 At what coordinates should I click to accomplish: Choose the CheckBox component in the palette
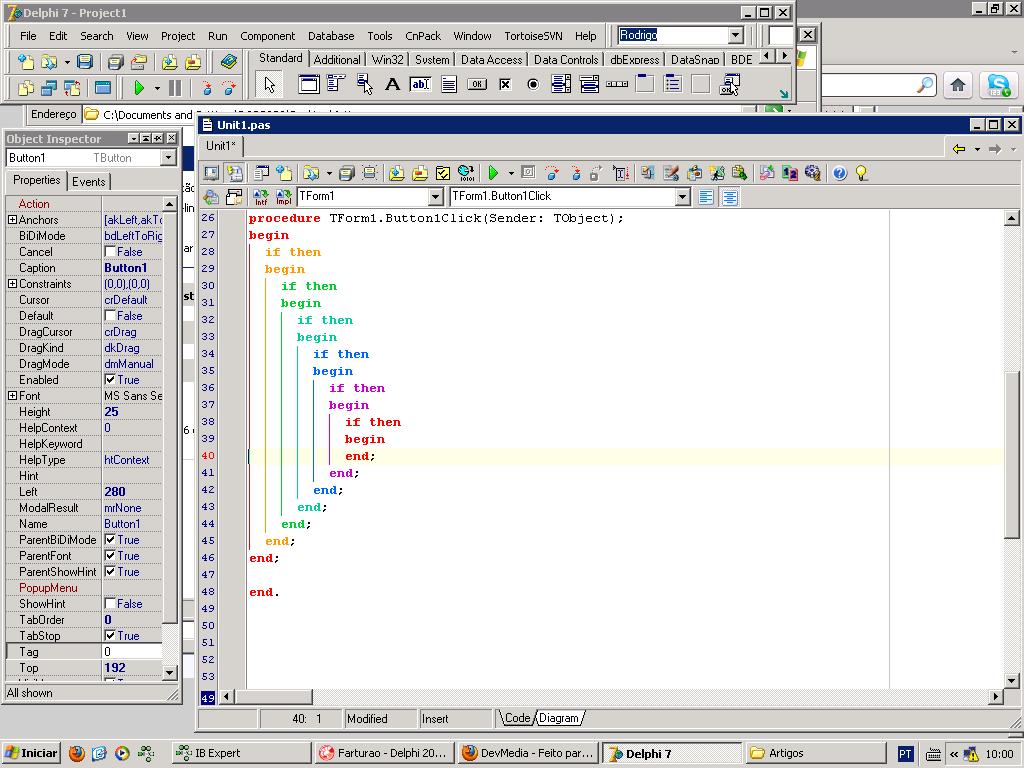pos(505,85)
